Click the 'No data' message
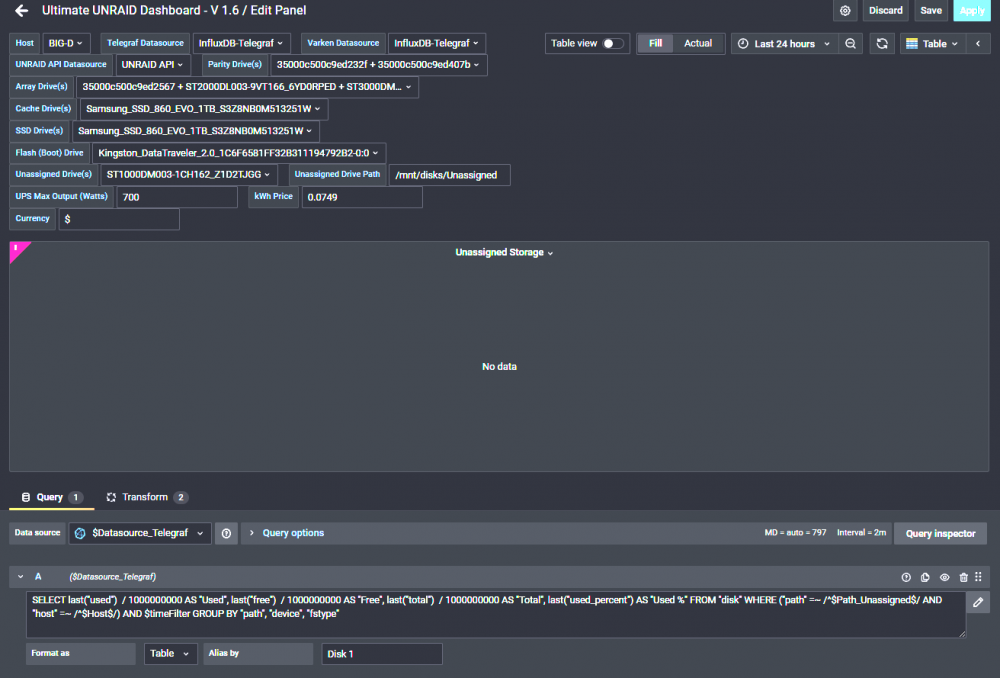The height and width of the screenshot is (678, 1000). 499,367
